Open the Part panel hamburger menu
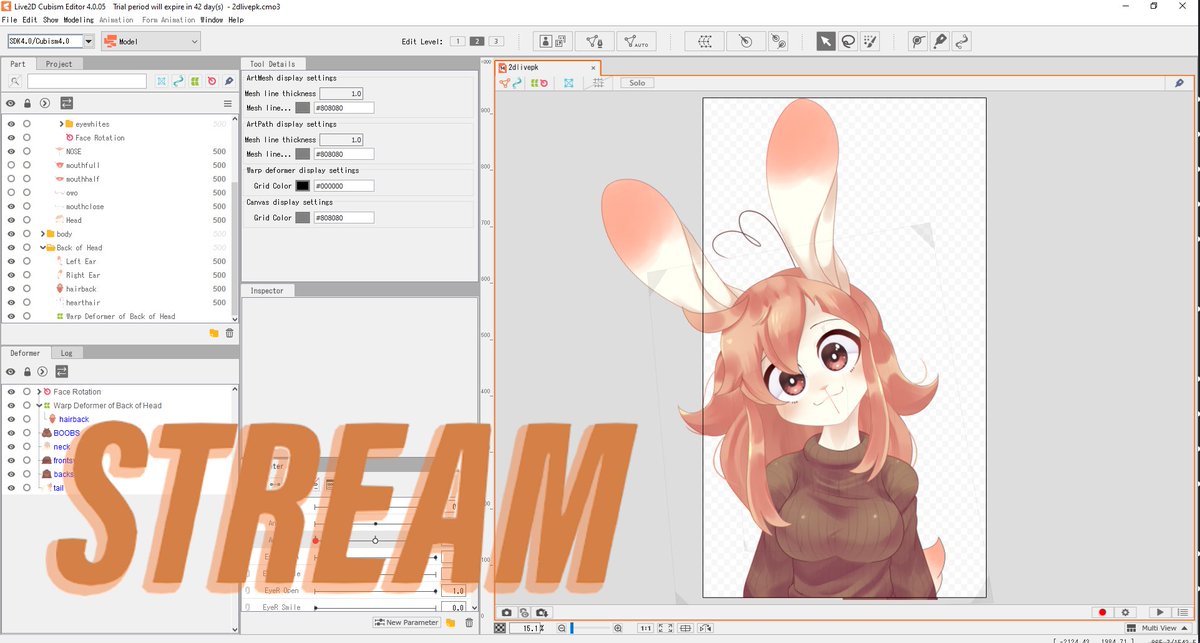The image size is (1200, 643). click(227, 103)
